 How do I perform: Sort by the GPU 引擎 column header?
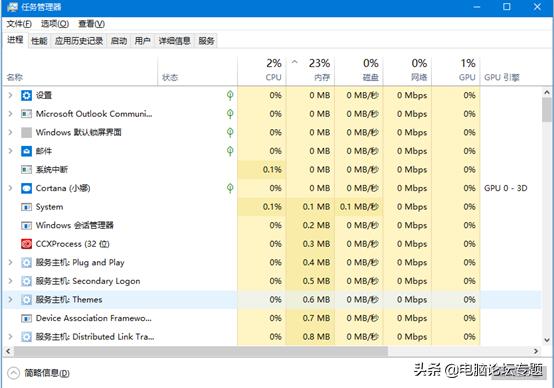(511, 72)
